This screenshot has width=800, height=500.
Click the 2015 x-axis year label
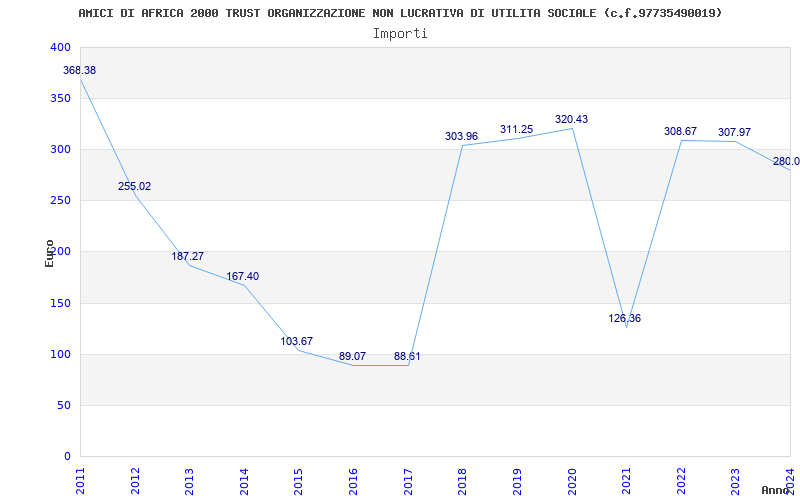(299, 481)
